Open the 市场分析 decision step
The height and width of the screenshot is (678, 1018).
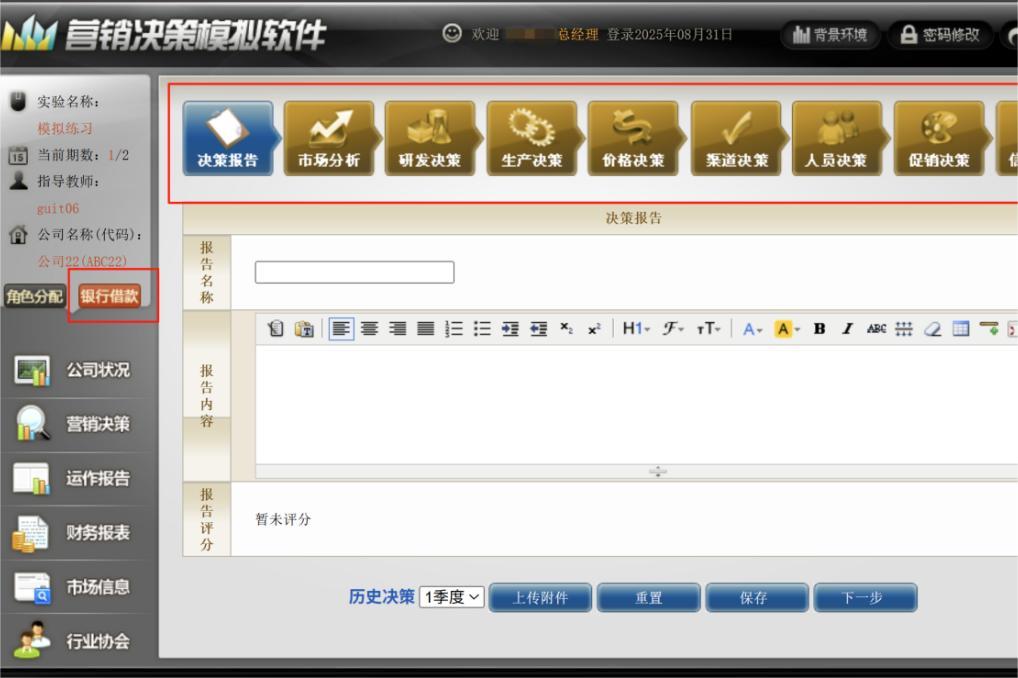click(329, 138)
